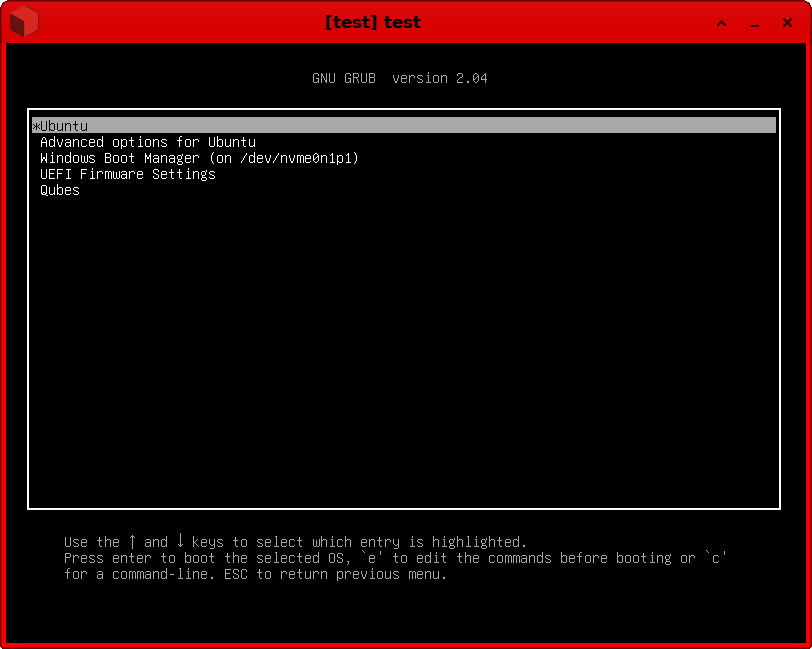Pick the UEFI Firmware Settings entry
Screen dimensions: 812x649
pos(127,174)
